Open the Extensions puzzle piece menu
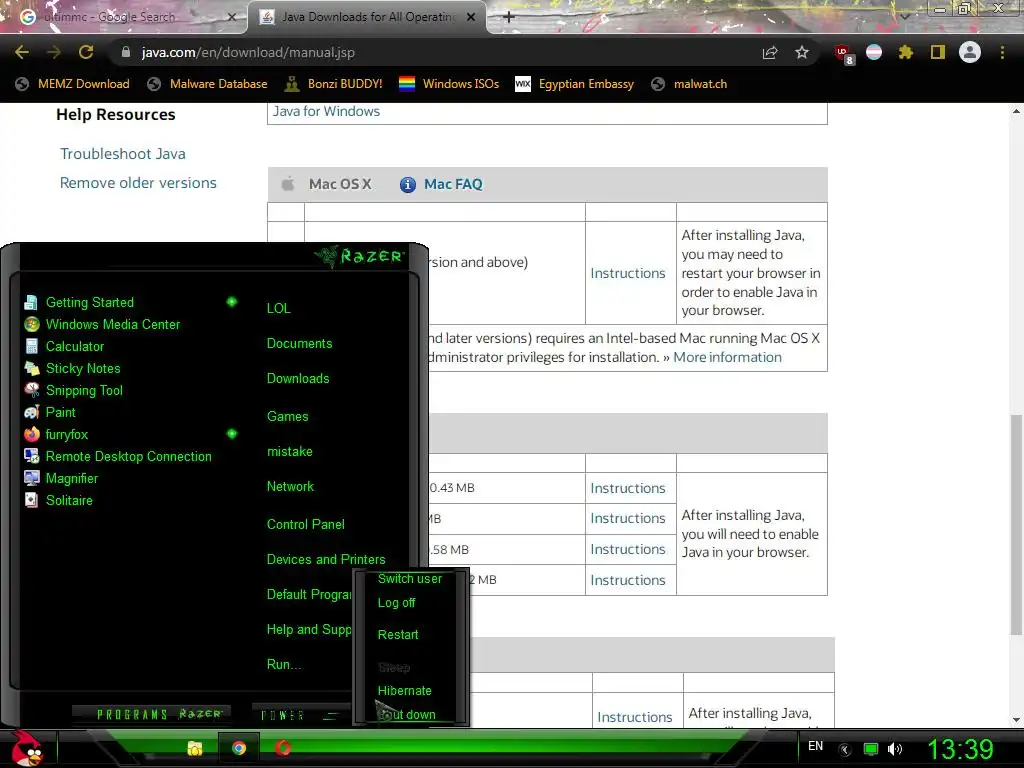1024x768 pixels. (906, 52)
